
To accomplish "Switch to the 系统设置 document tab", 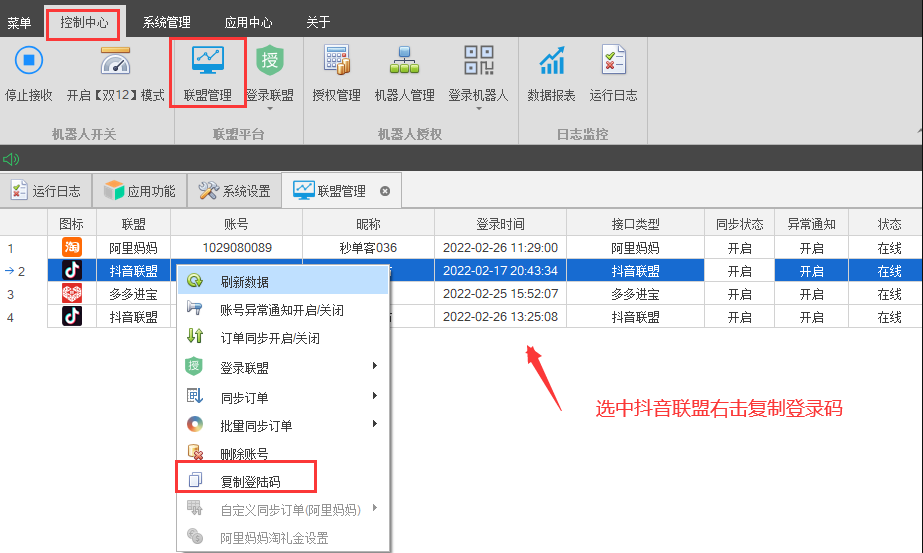I will coord(234,191).
